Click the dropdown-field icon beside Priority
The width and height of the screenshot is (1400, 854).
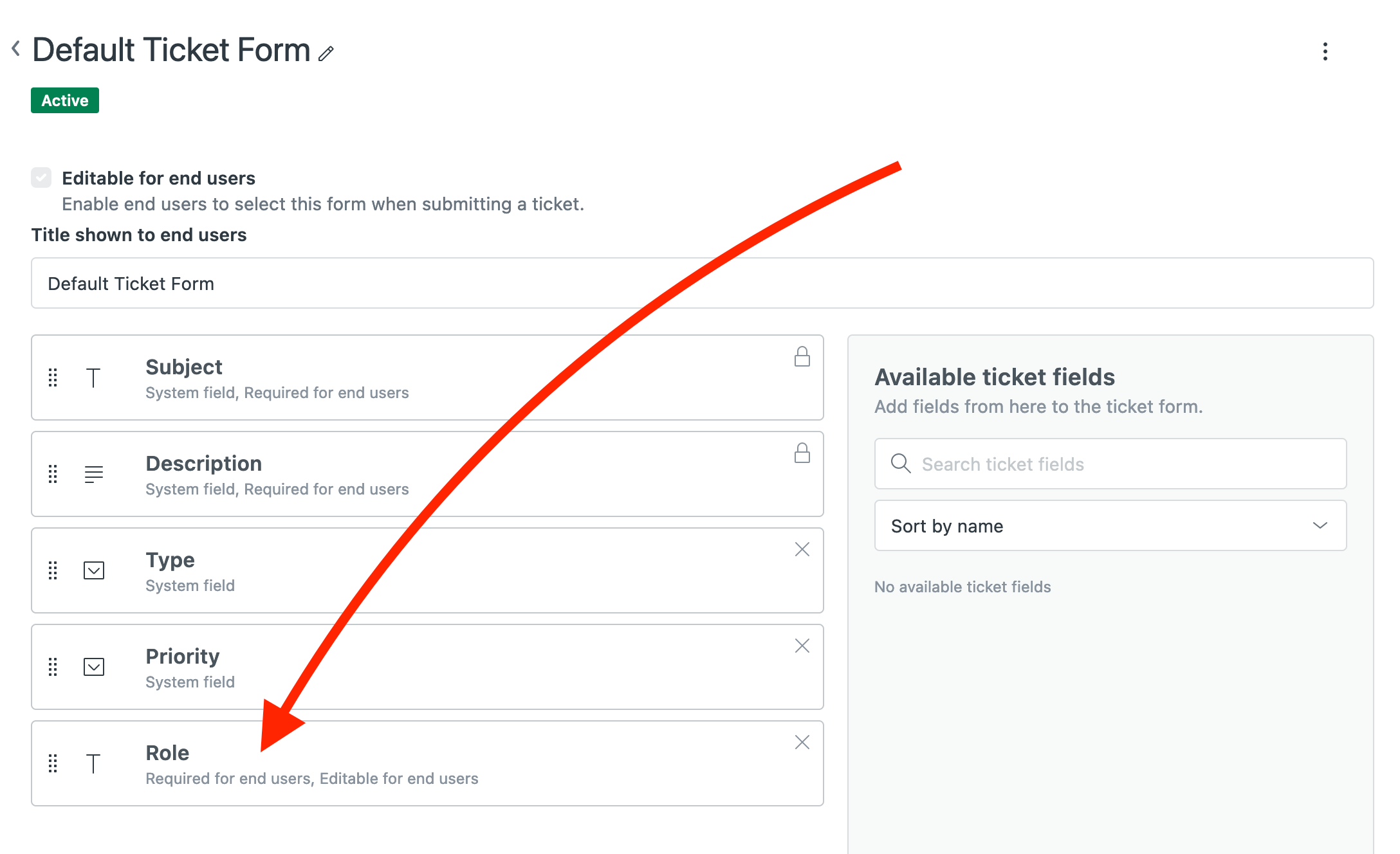tap(94, 668)
